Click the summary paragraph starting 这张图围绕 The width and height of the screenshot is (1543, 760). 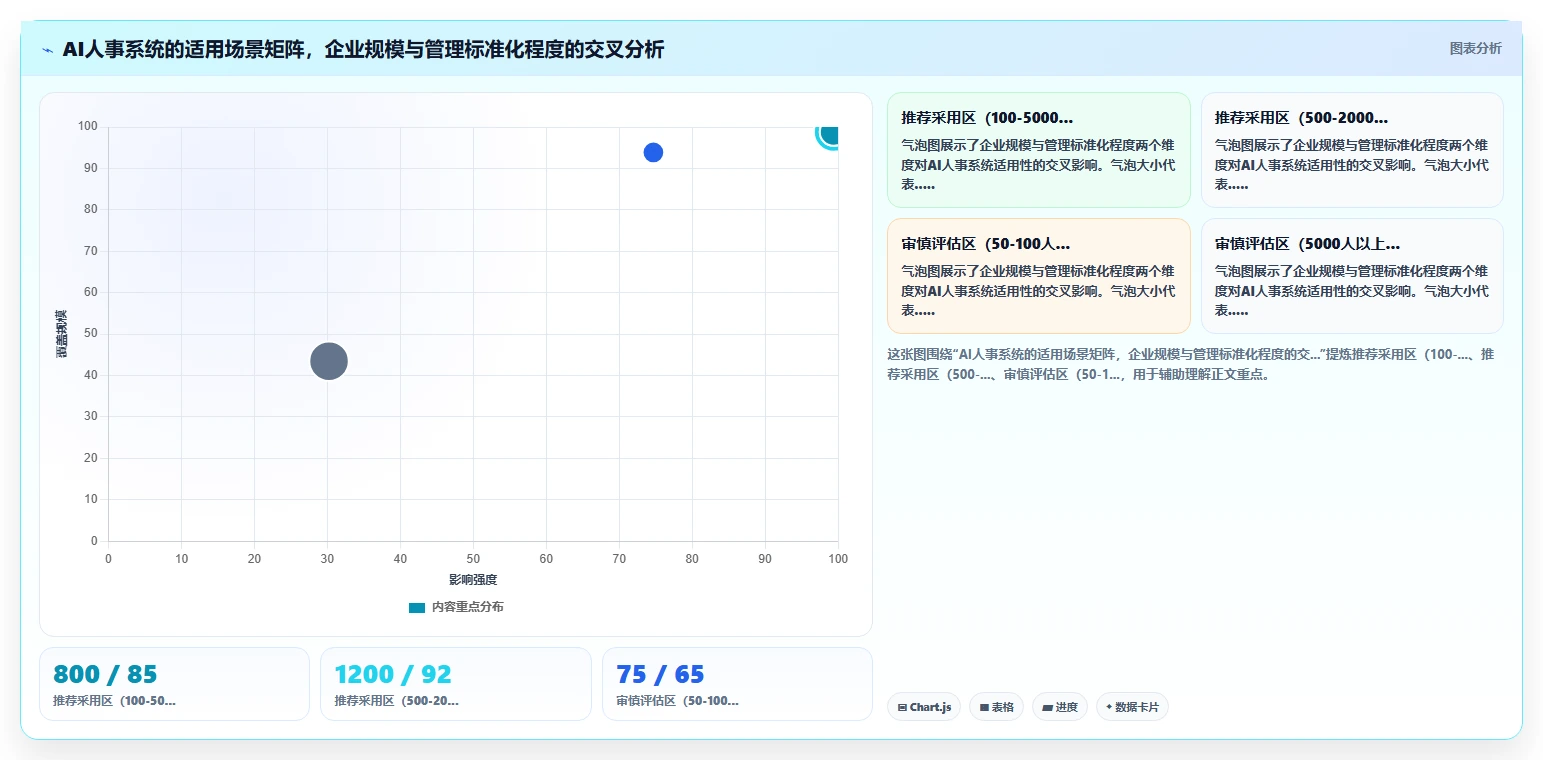(1191, 364)
